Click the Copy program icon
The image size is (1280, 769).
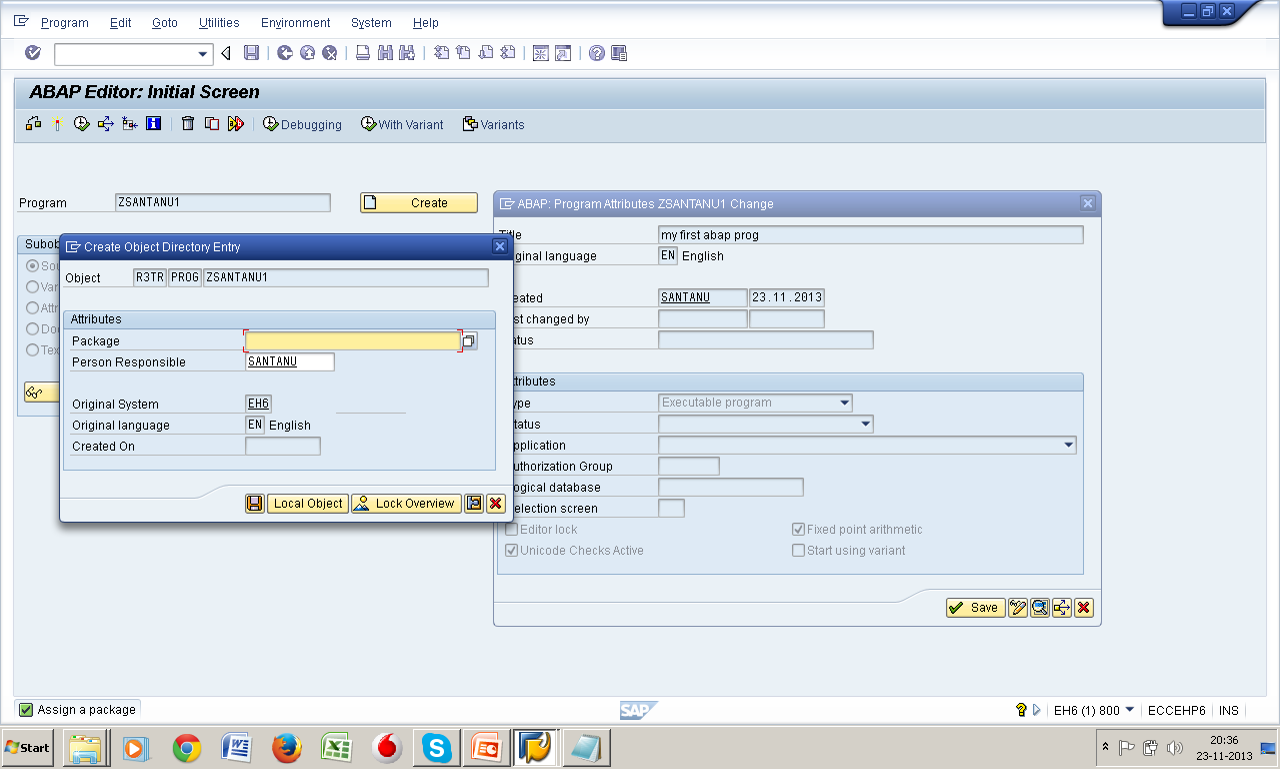coord(211,124)
